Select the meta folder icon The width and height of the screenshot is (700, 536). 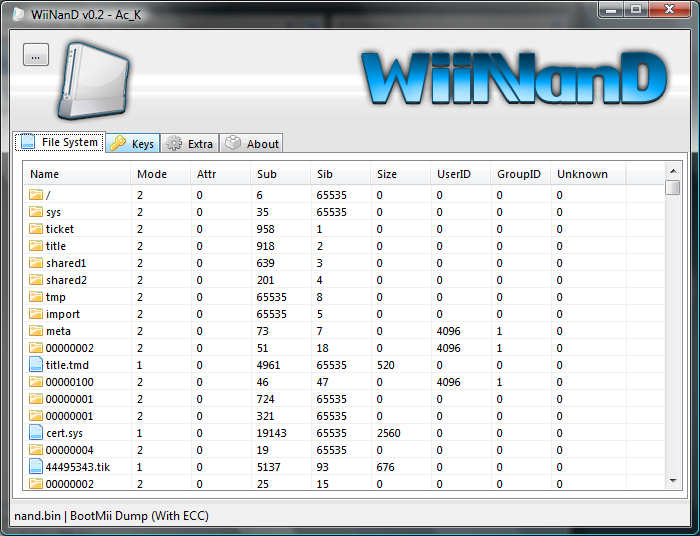[36, 331]
